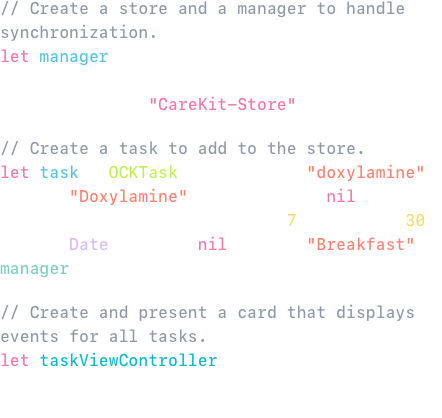Select the "Breakfast" string literal
This screenshot has height=418, width=442.
click(x=360, y=245)
